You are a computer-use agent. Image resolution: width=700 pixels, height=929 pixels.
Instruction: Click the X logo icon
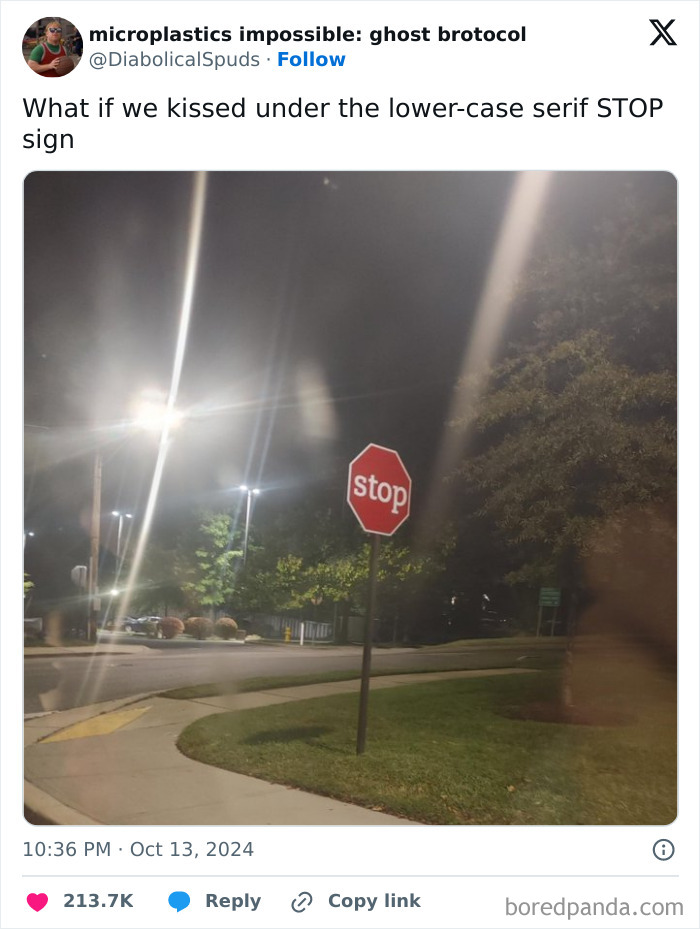tap(663, 33)
